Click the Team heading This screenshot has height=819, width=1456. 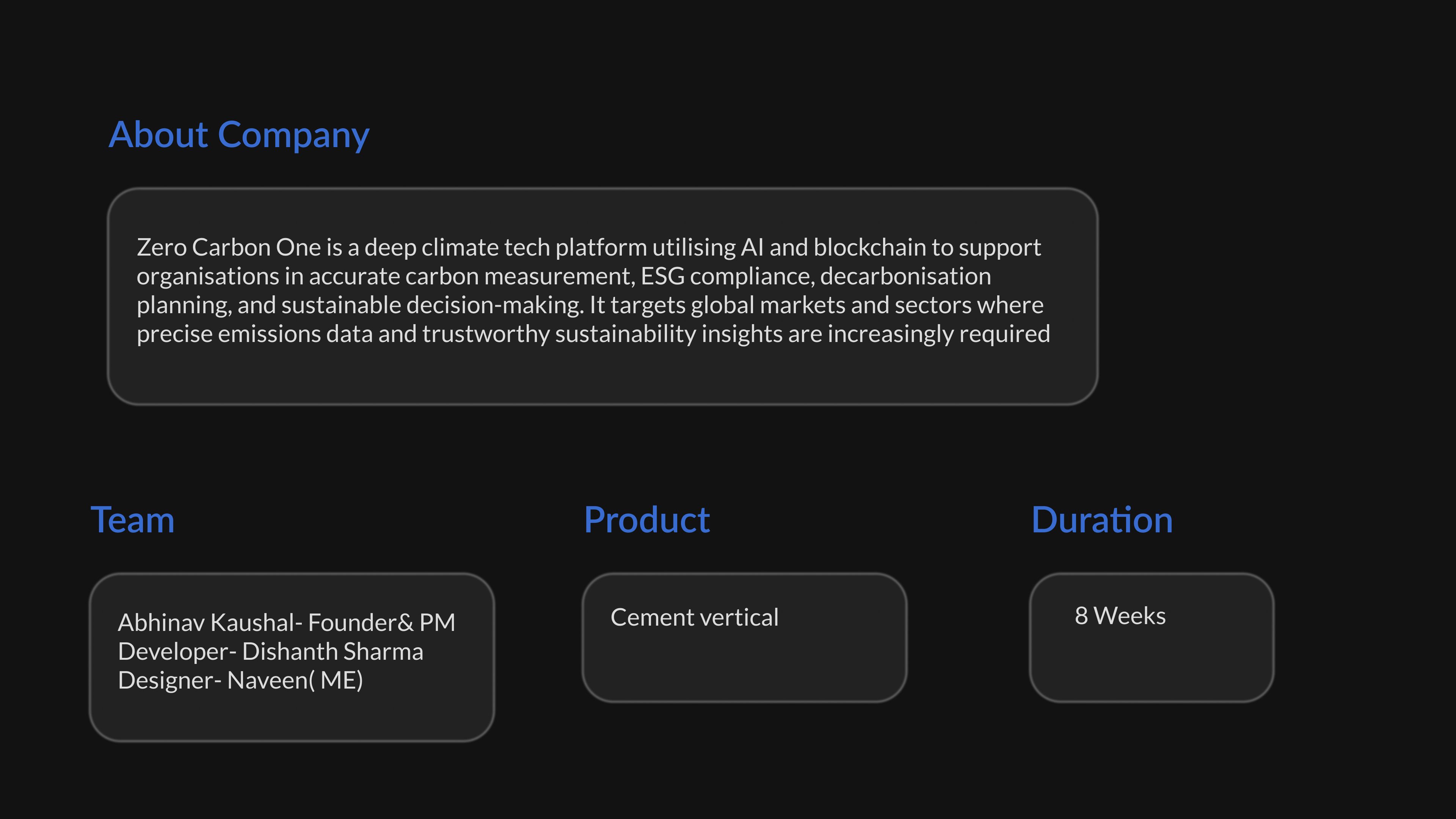[132, 519]
